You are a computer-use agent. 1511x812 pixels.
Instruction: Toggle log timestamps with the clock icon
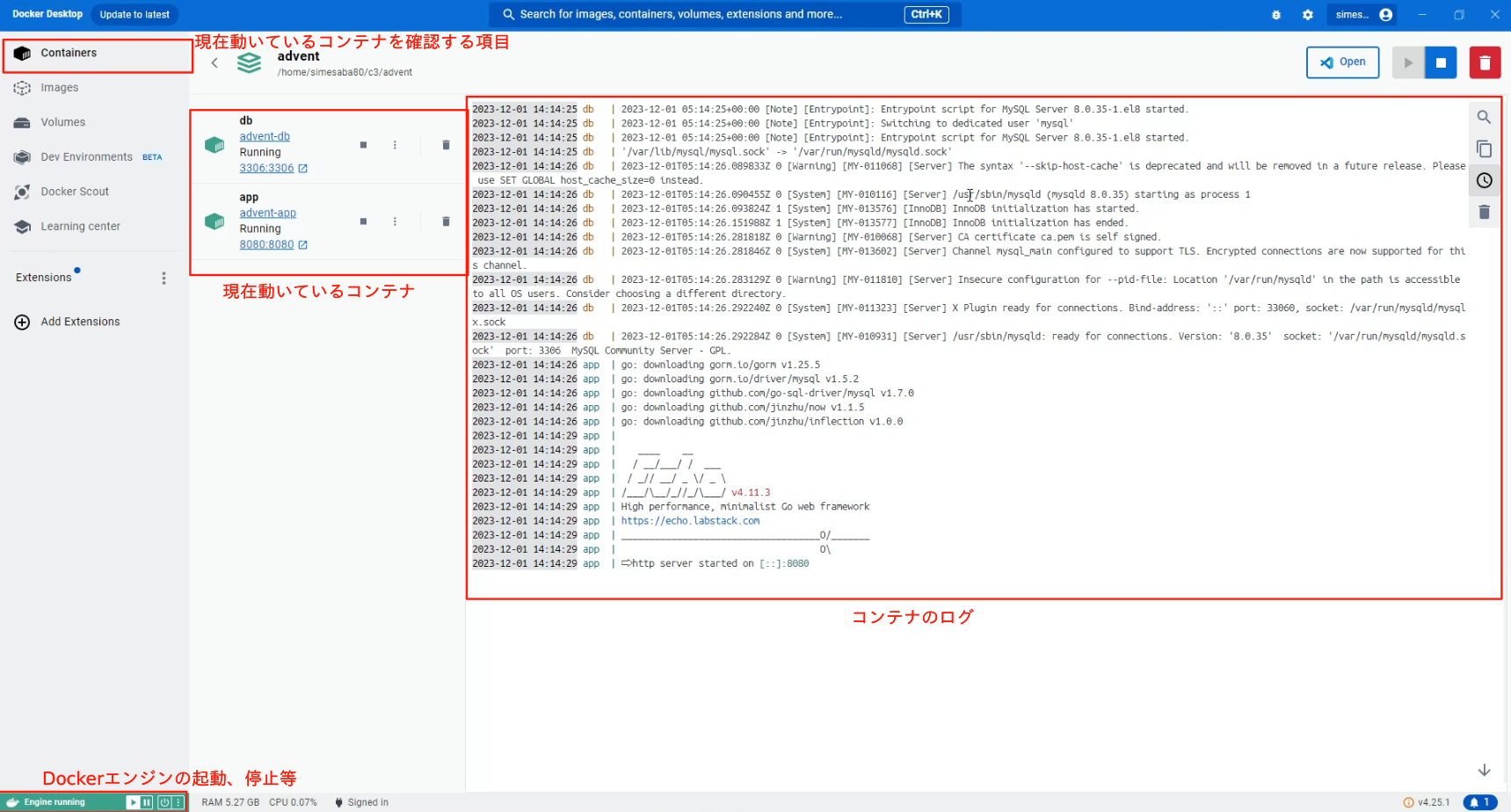click(1484, 180)
